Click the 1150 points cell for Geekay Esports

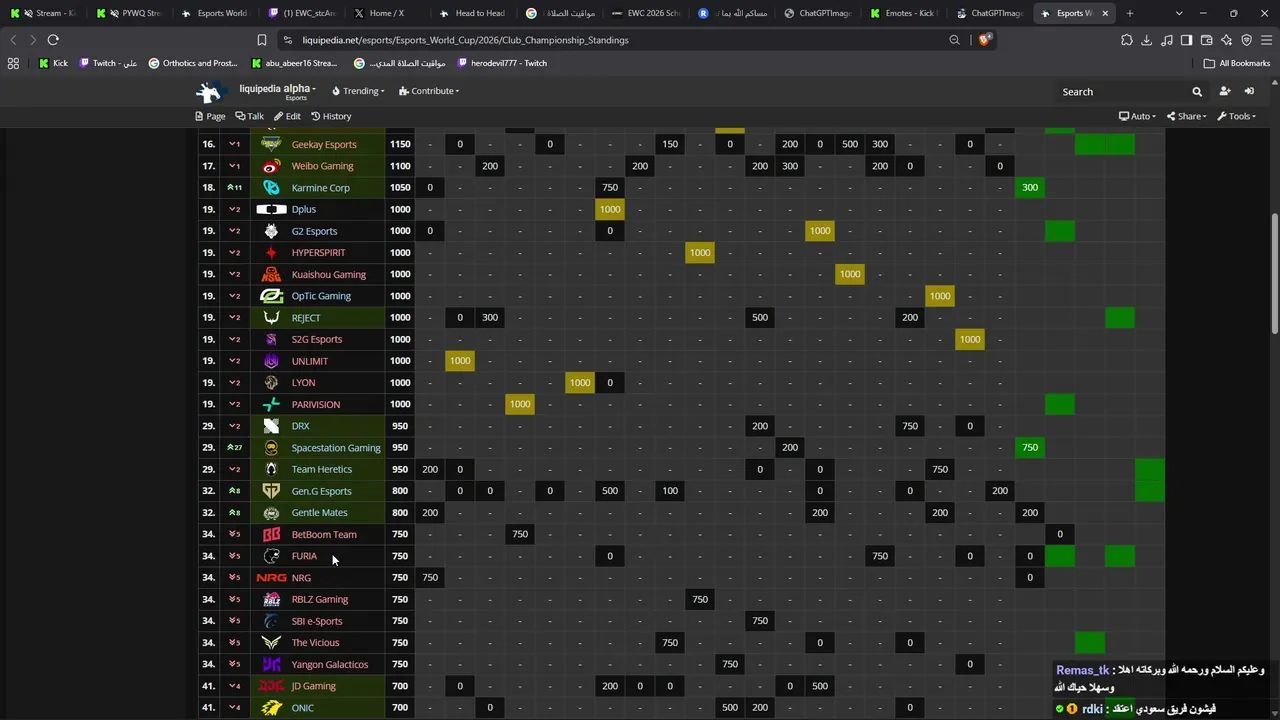coord(400,144)
